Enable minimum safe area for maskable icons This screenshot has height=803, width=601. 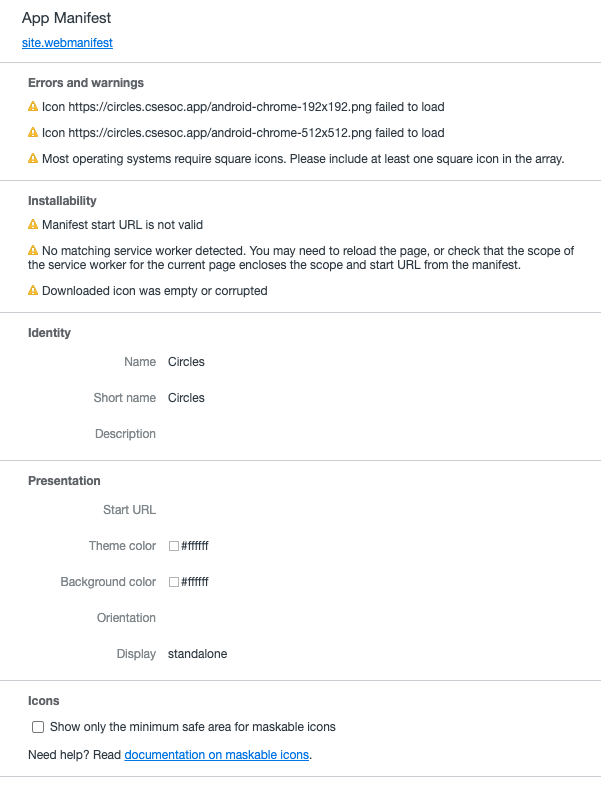click(x=37, y=727)
